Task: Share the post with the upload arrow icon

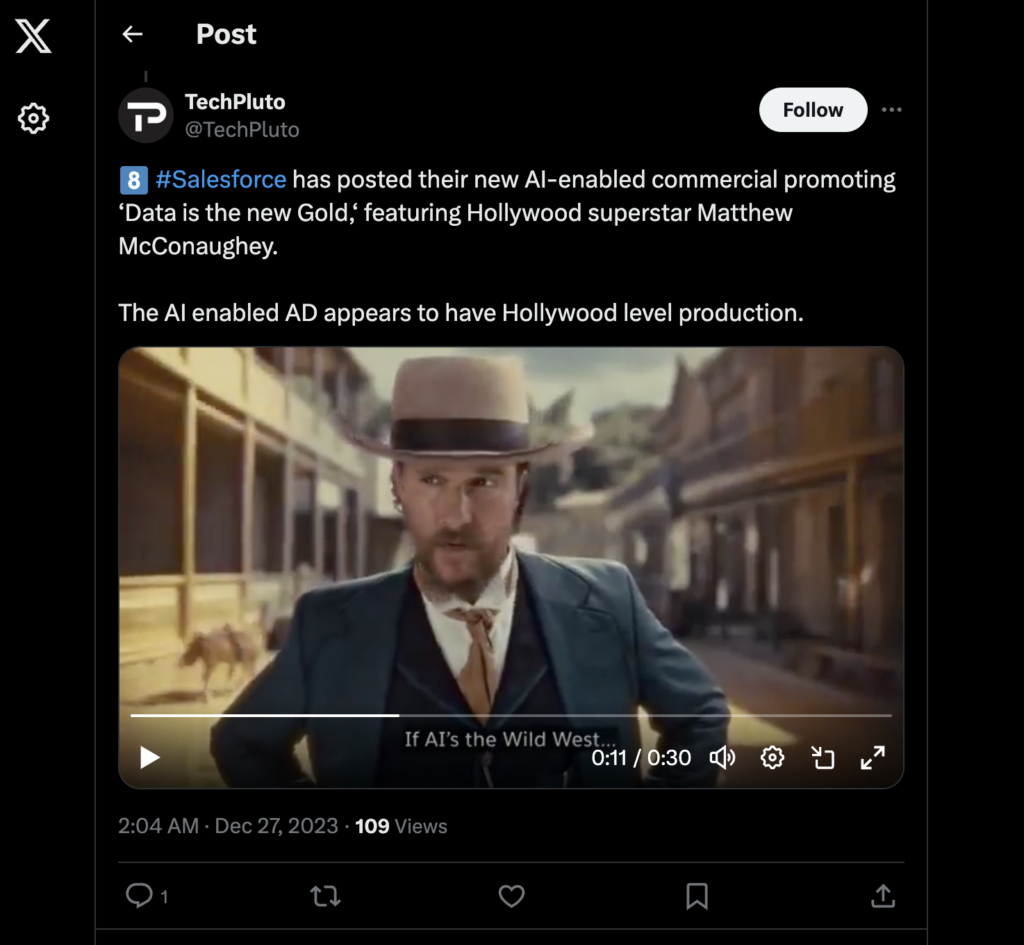Action: tap(883, 895)
